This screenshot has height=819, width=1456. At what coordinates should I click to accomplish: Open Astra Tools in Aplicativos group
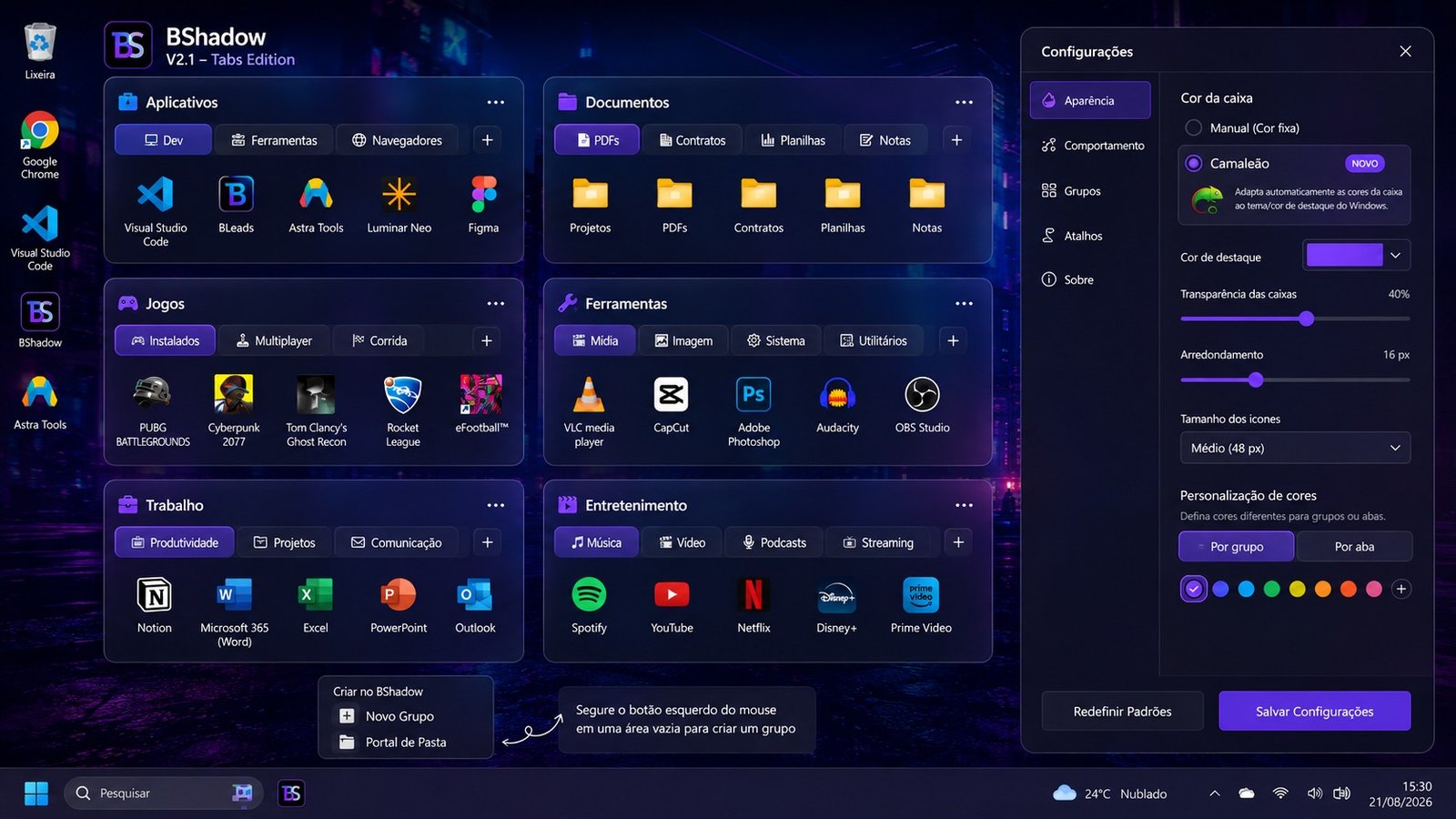click(x=316, y=195)
